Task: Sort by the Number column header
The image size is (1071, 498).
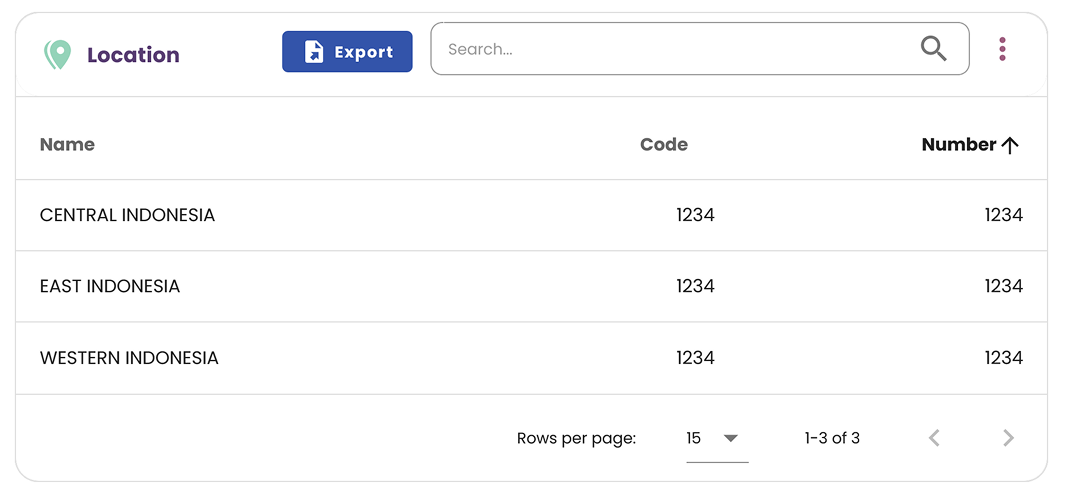Action: (x=958, y=144)
